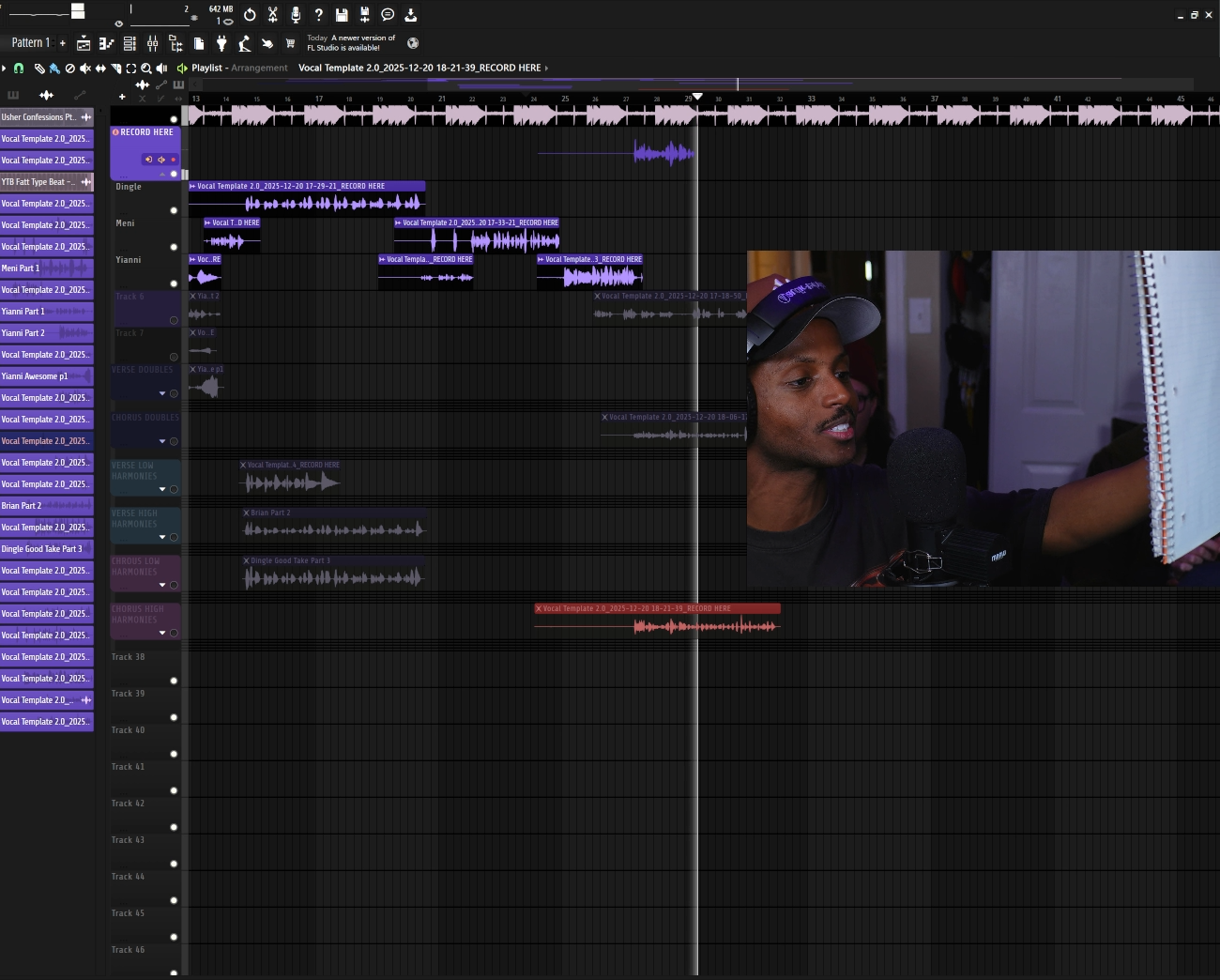Select the Dingle Good Take Part 3 pattern in sidebar
Viewport: 1220px width, 980px height.
(x=42, y=548)
